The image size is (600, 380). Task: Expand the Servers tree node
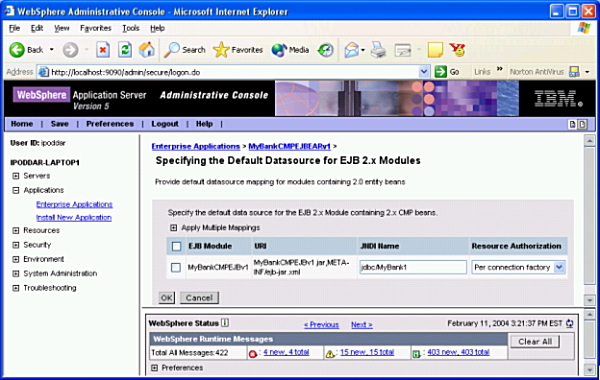click(x=16, y=176)
